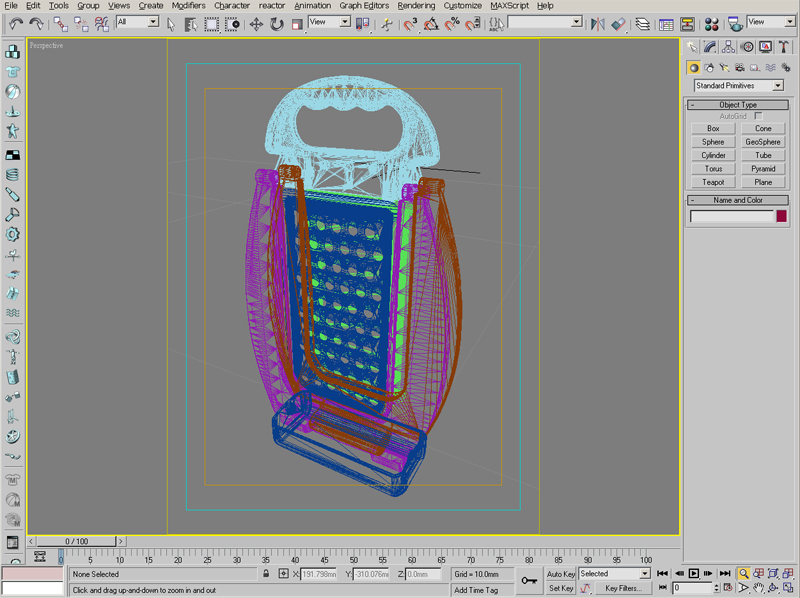
Task: Open the Select by Name dialog
Action: tap(191, 24)
